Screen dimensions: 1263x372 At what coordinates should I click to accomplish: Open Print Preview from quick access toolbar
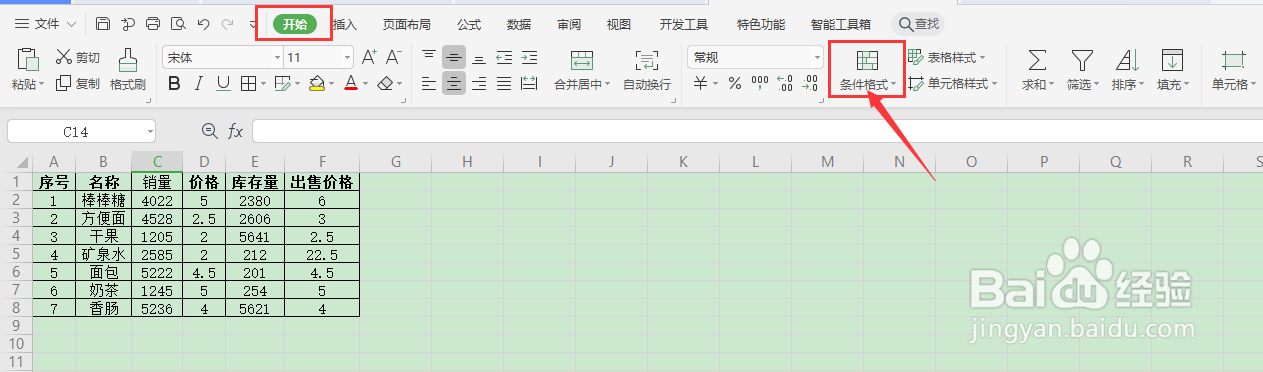178,23
